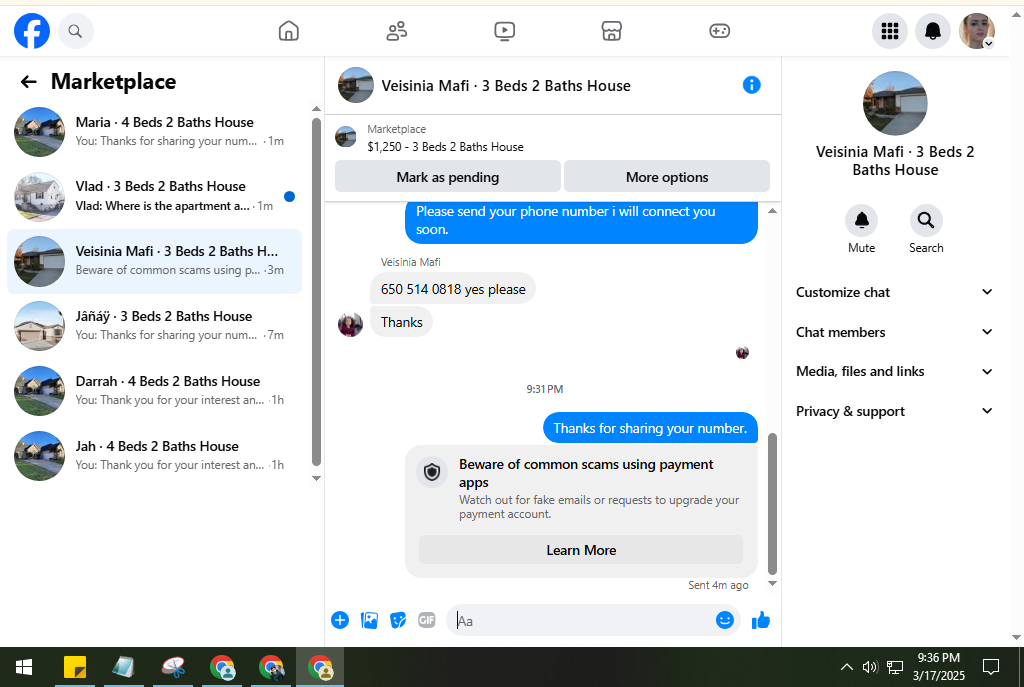Choose a sticker icon

point(398,620)
